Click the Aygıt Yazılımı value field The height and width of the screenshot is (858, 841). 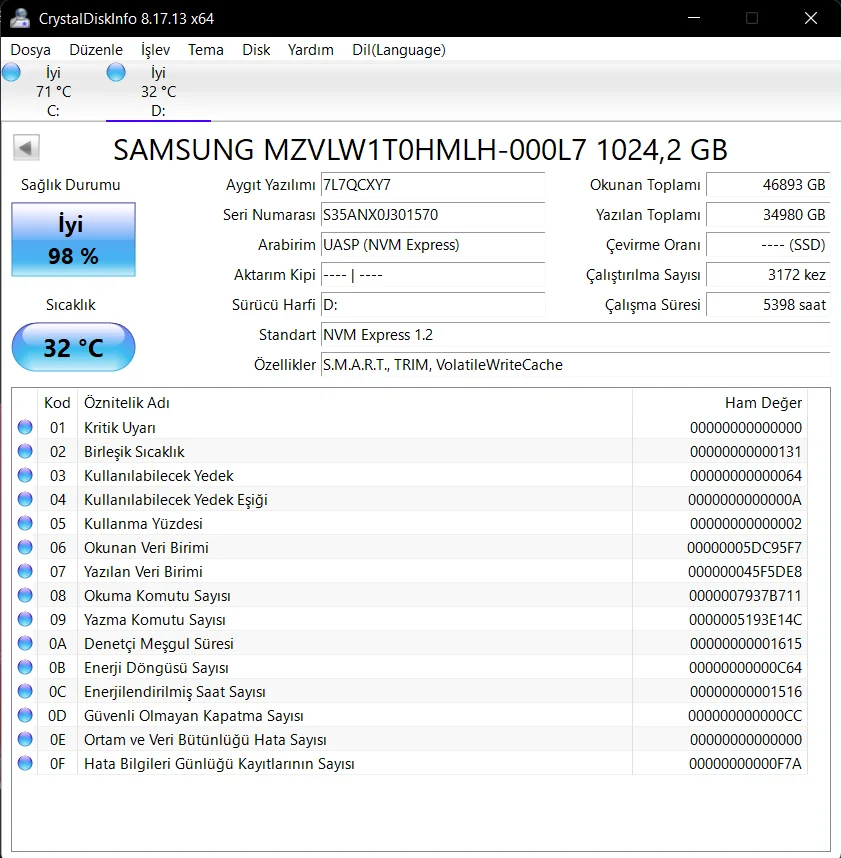(432, 185)
